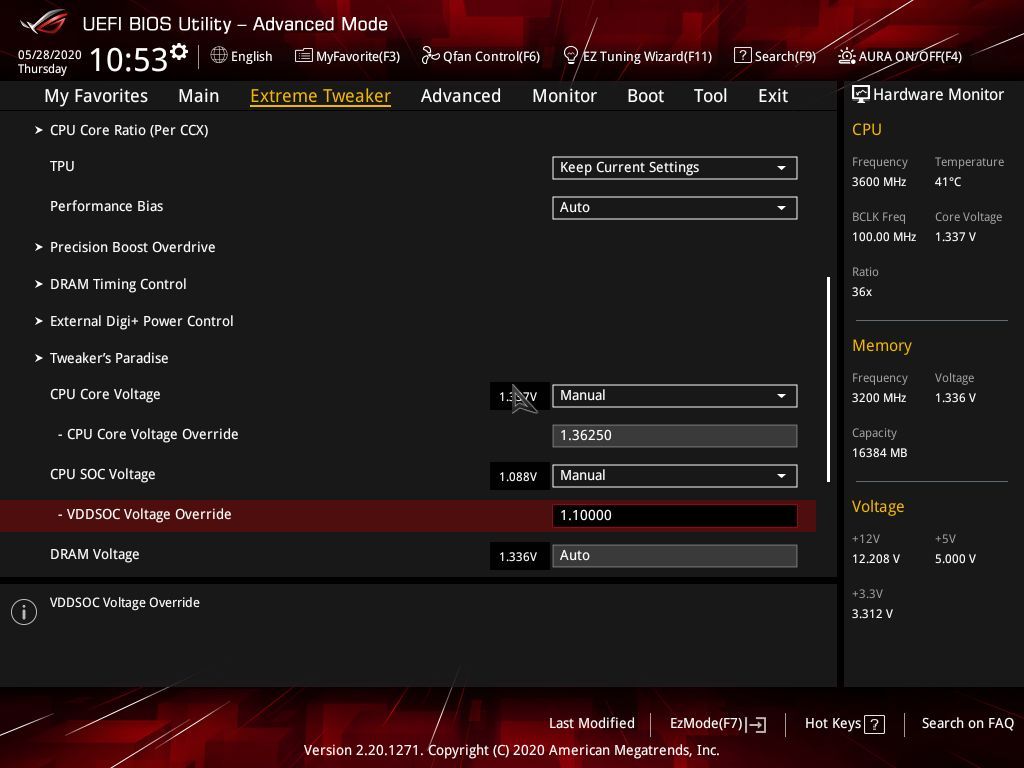Select CPU Core Voltage label
Image resolution: width=1024 pixels, height=768 pixels.
[105, 394]
